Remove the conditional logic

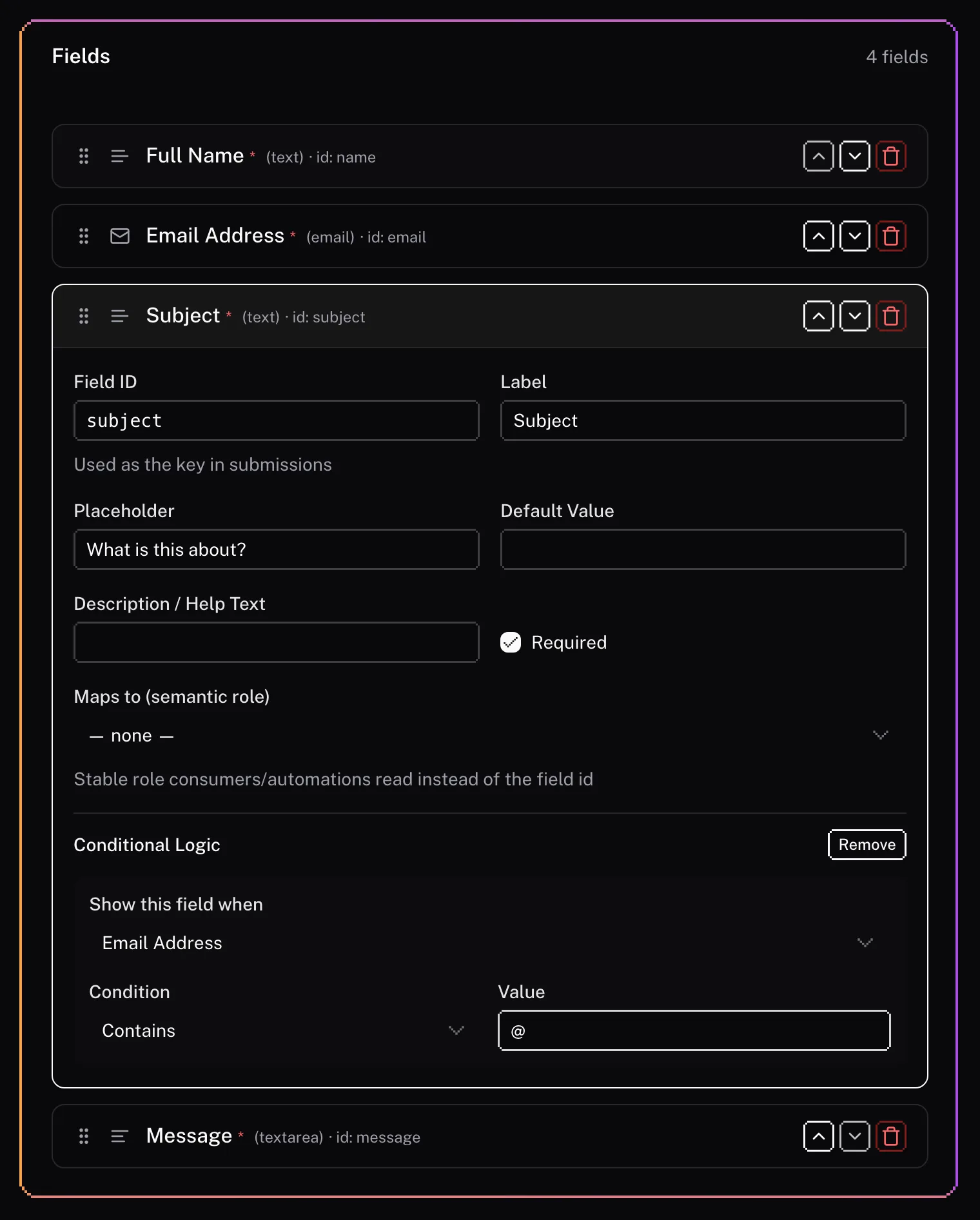[867, 845]
